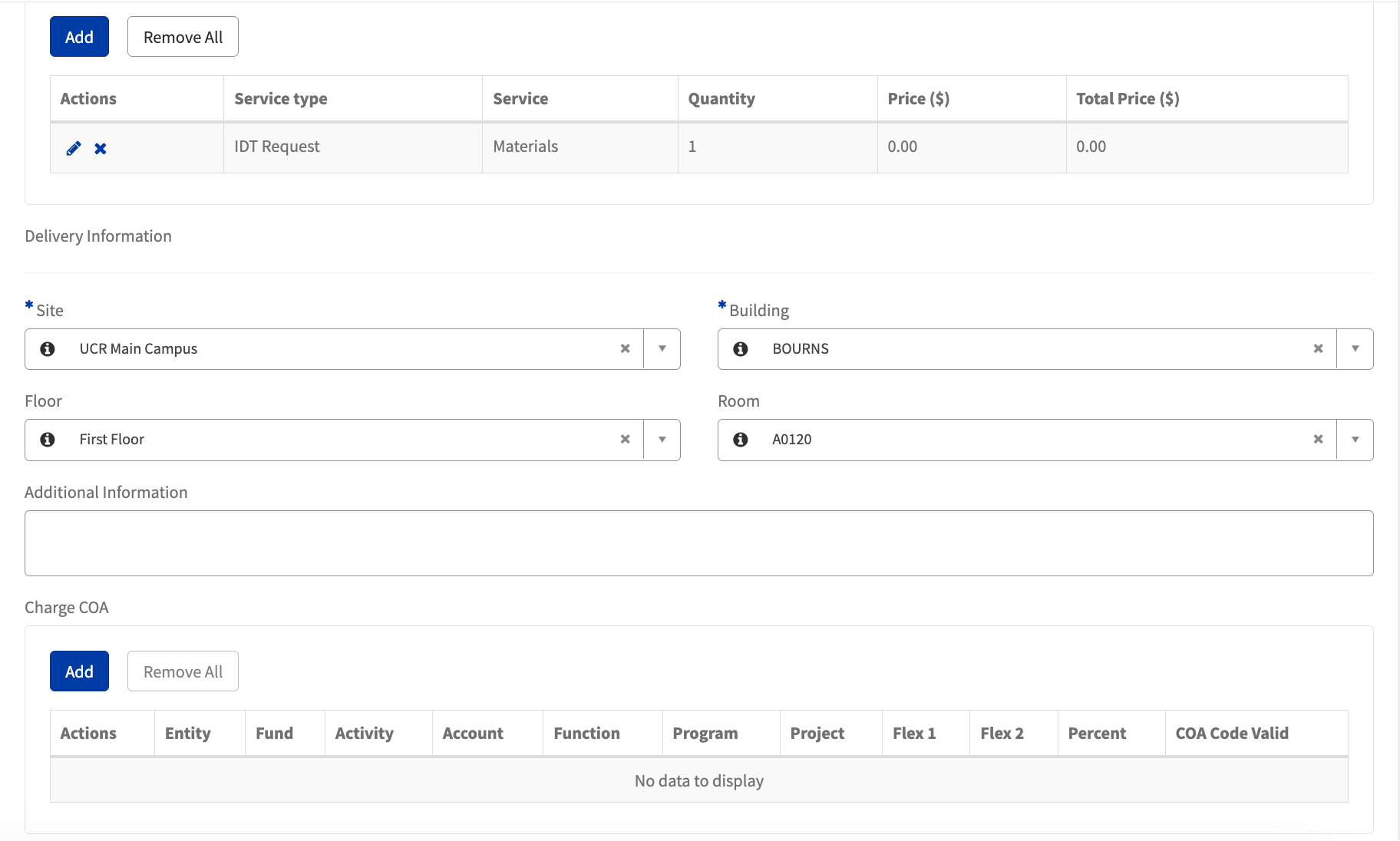Screen dimensions: 1400x841
Task: Expand the Room dropdown list
Action: (x=1355, y=440)
